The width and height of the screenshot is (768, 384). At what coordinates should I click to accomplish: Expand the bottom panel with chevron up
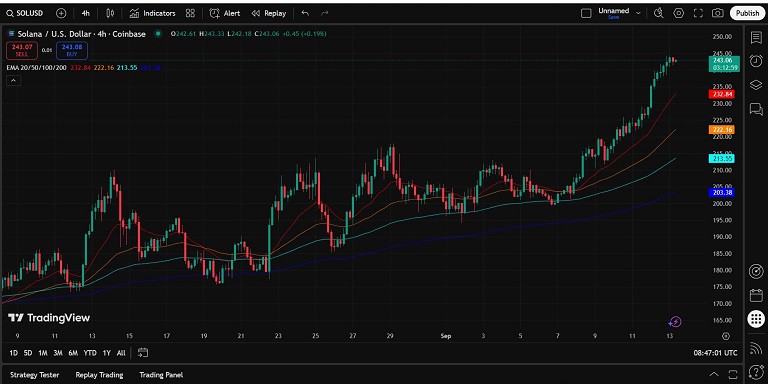(x=714, y=375)
